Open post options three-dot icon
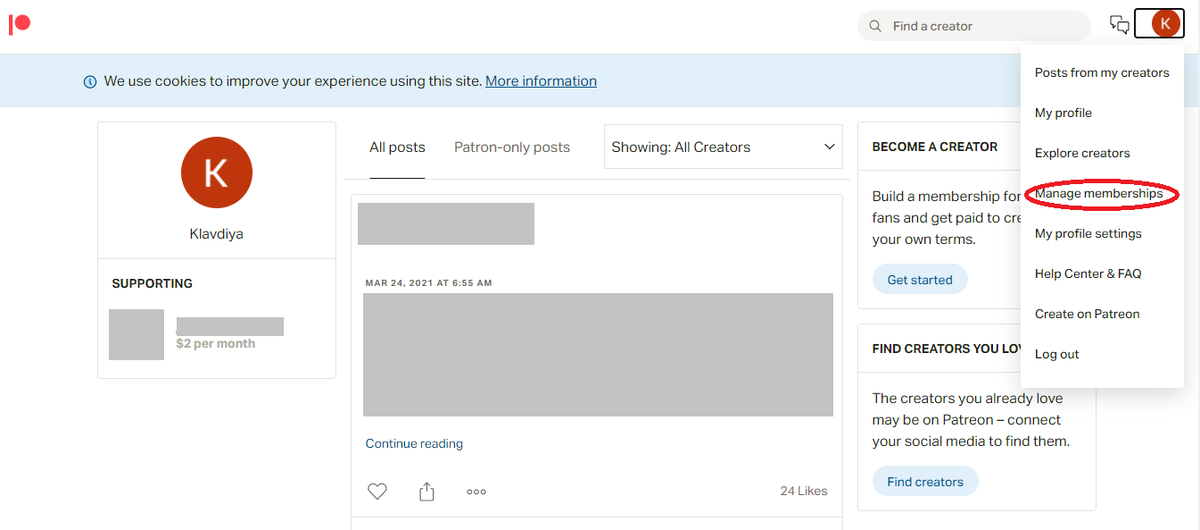The image size is (1200, 530). (477, 491)
